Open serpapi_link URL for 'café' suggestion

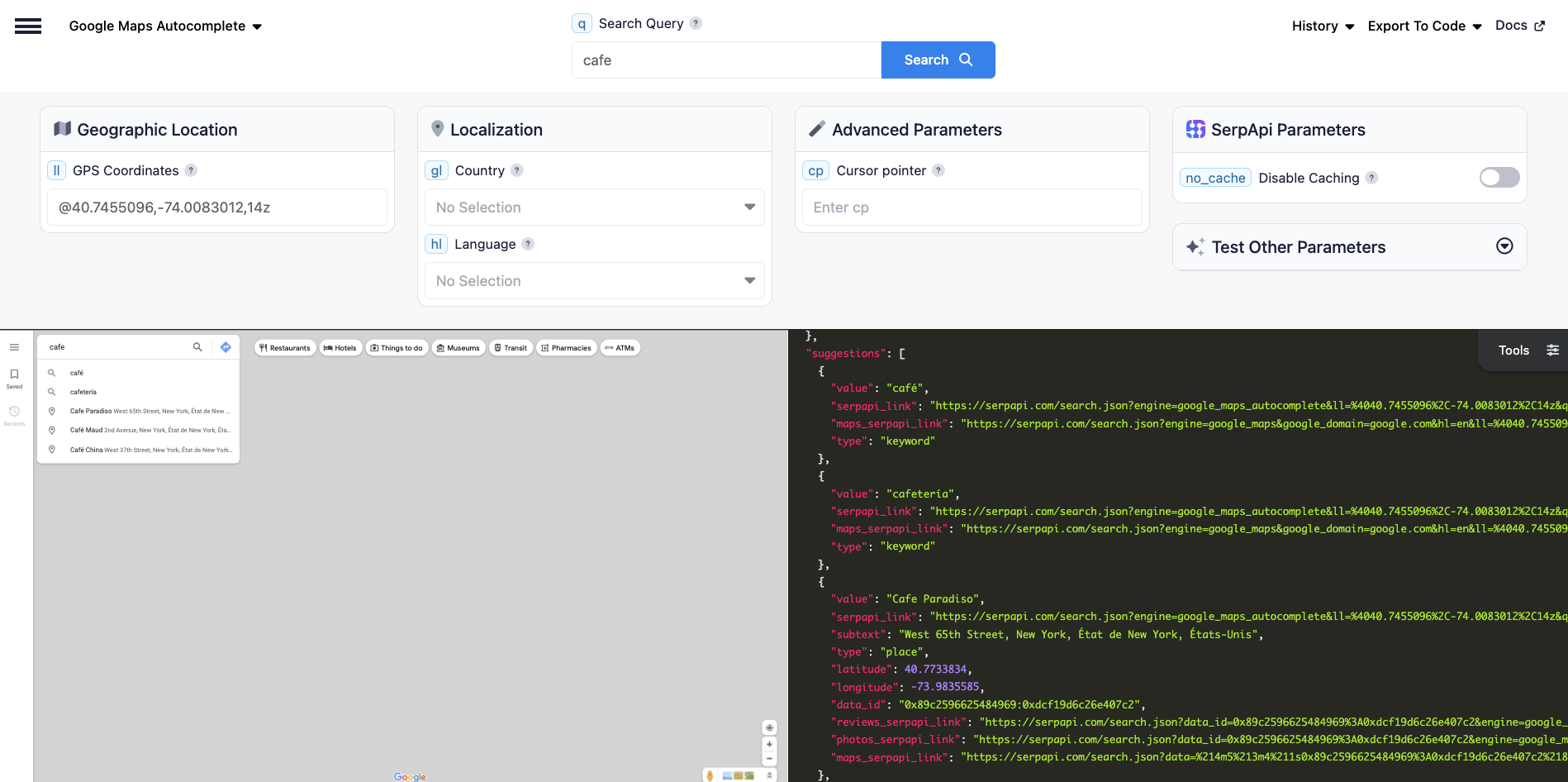coord(1248,406)
